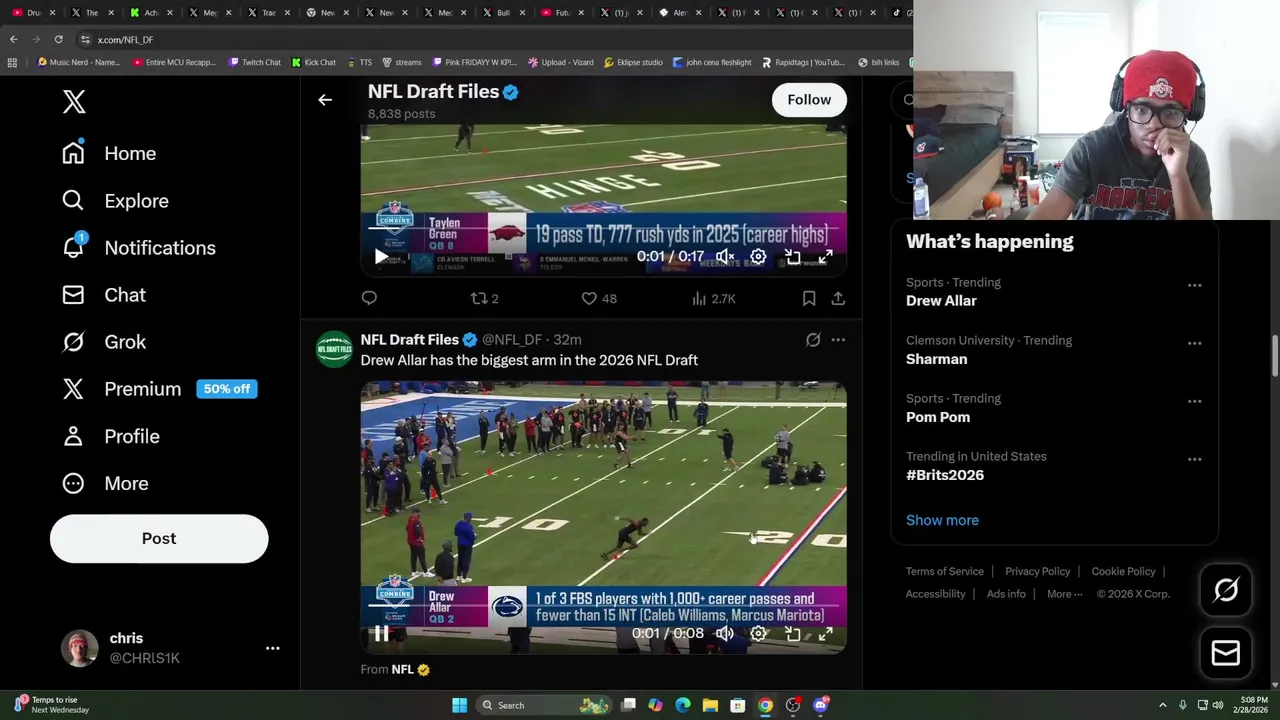Toggle picture-in-picture on Drew Allar video
Screen dimensions: 1280x720
793,633
